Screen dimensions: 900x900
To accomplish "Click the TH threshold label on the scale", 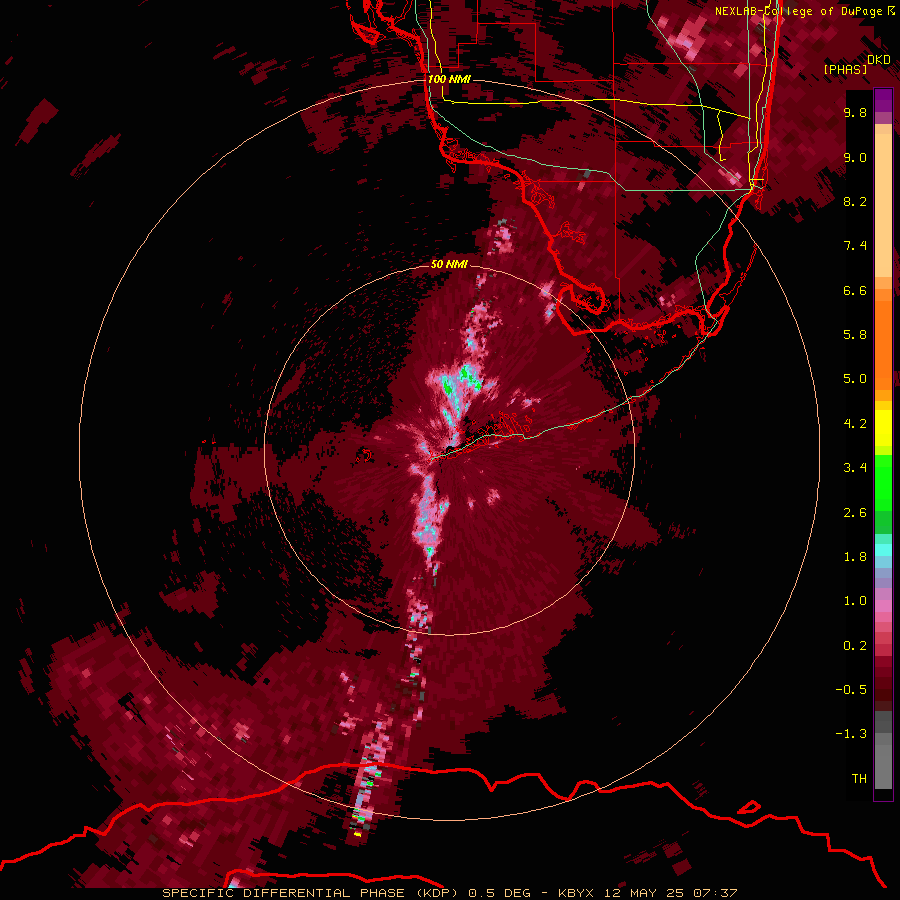I will (859, 779).
